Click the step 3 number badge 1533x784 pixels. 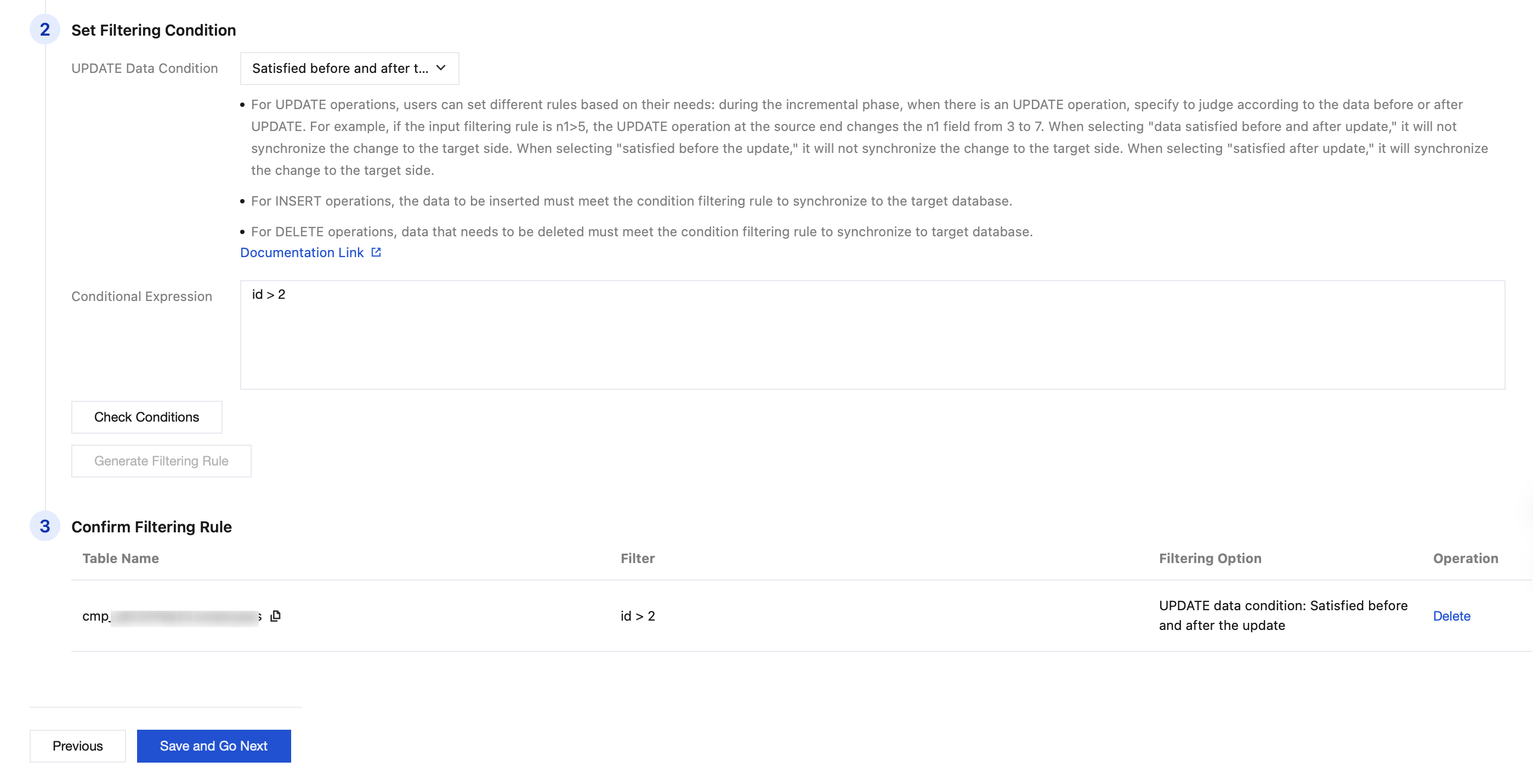pos(44,526)
